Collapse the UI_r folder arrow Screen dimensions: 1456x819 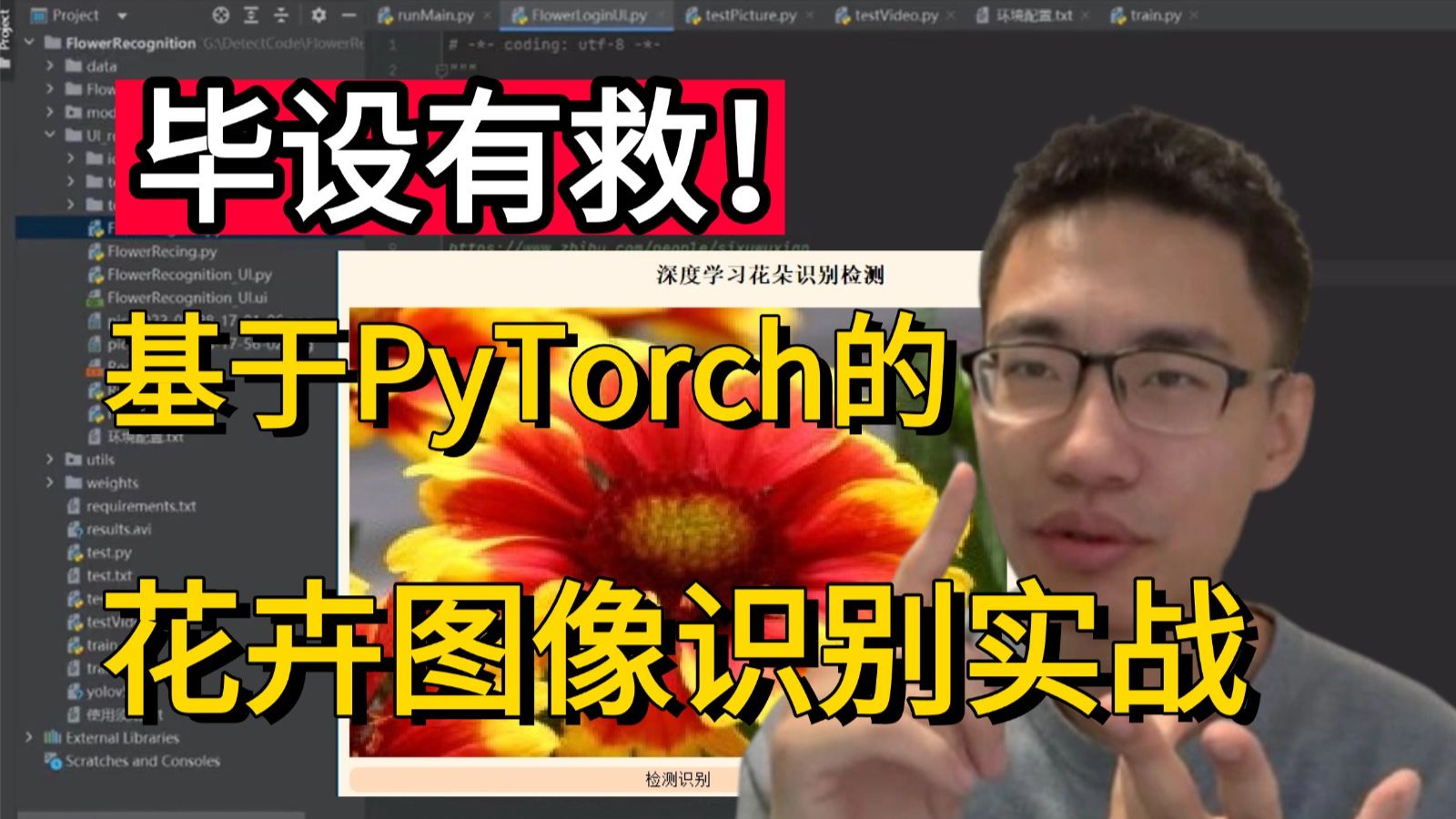click(50, 135)
